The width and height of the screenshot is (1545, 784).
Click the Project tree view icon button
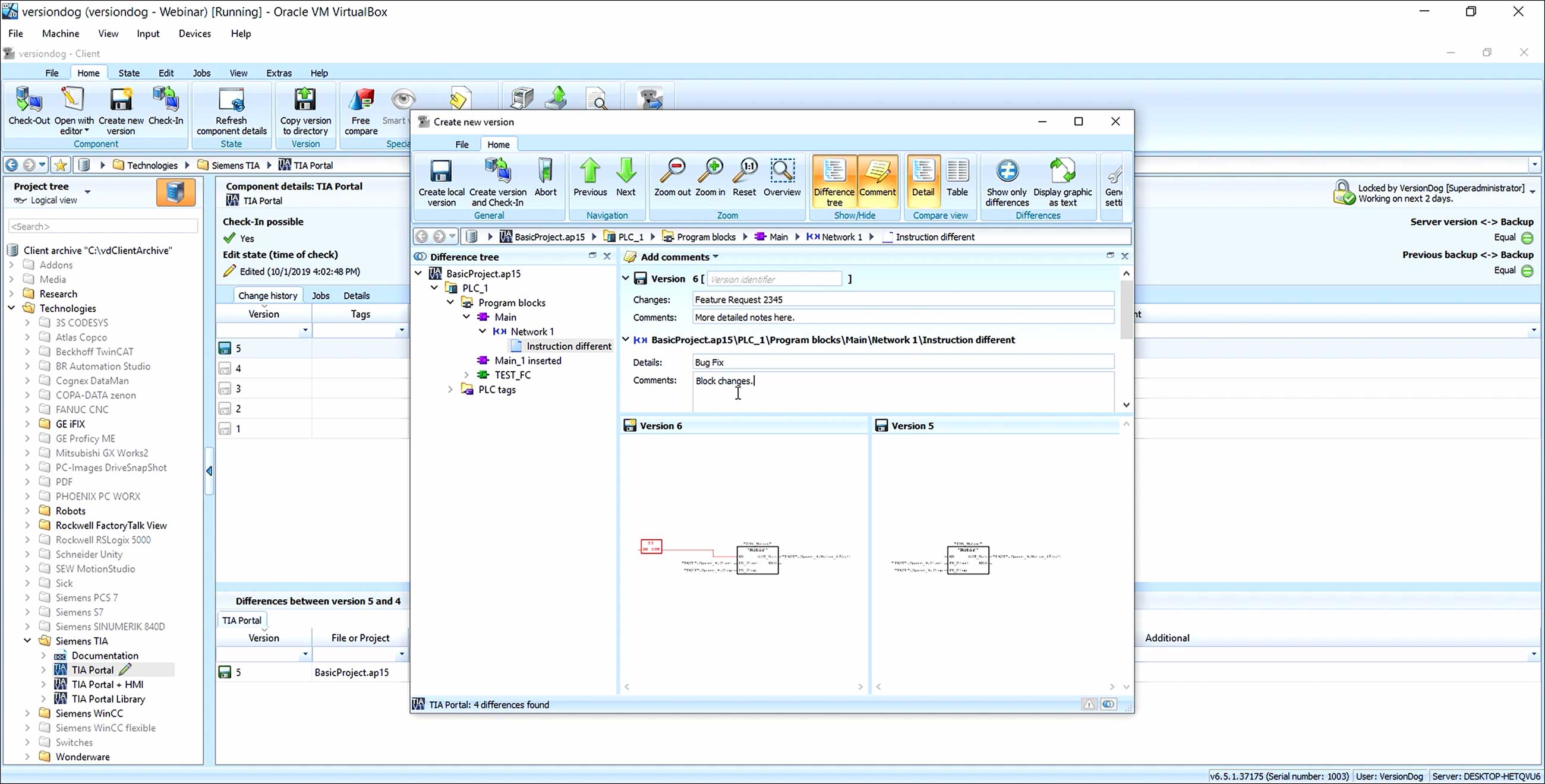(176, 192)
